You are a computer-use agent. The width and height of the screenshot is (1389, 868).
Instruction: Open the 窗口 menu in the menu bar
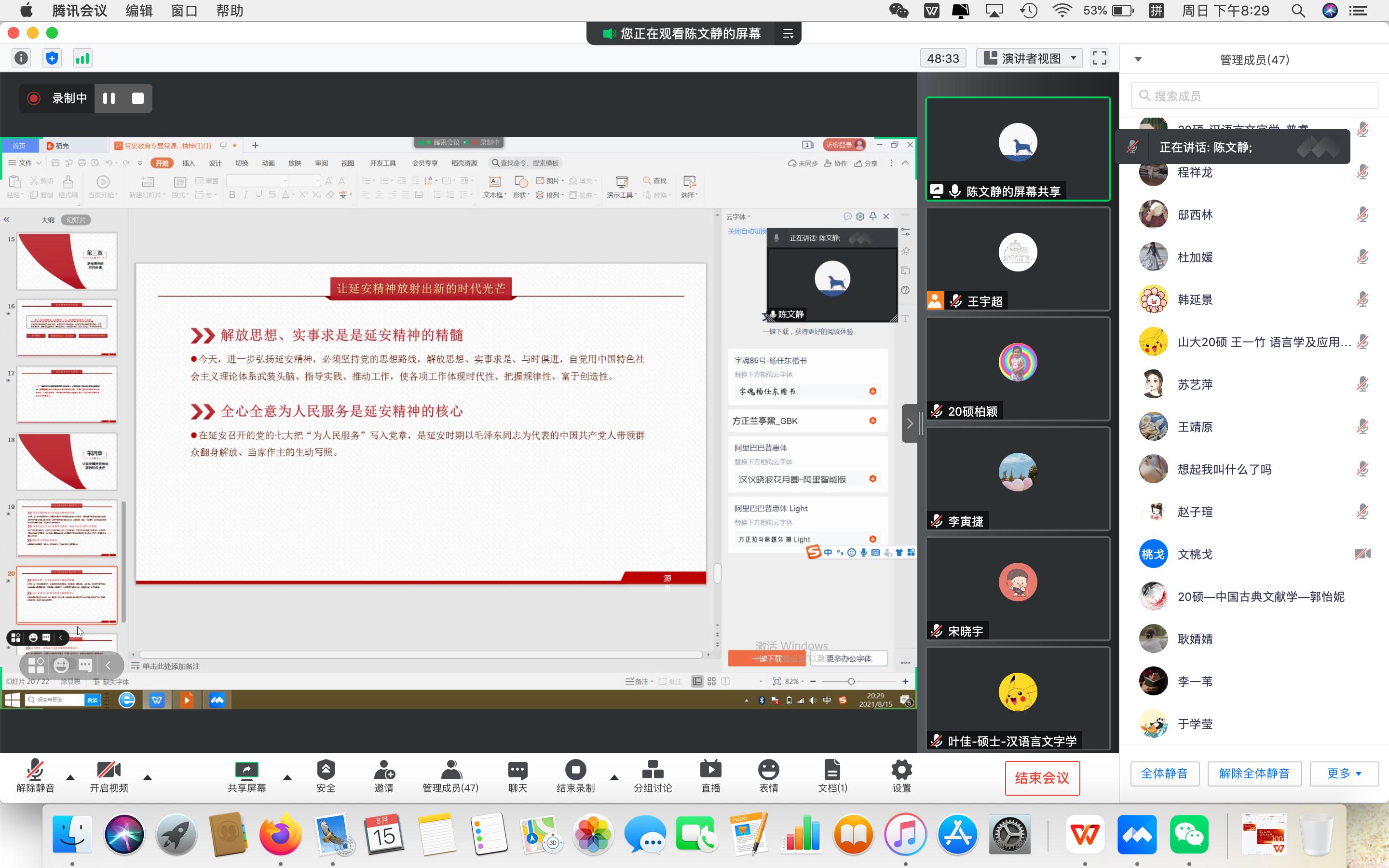(x=184, y=11)
